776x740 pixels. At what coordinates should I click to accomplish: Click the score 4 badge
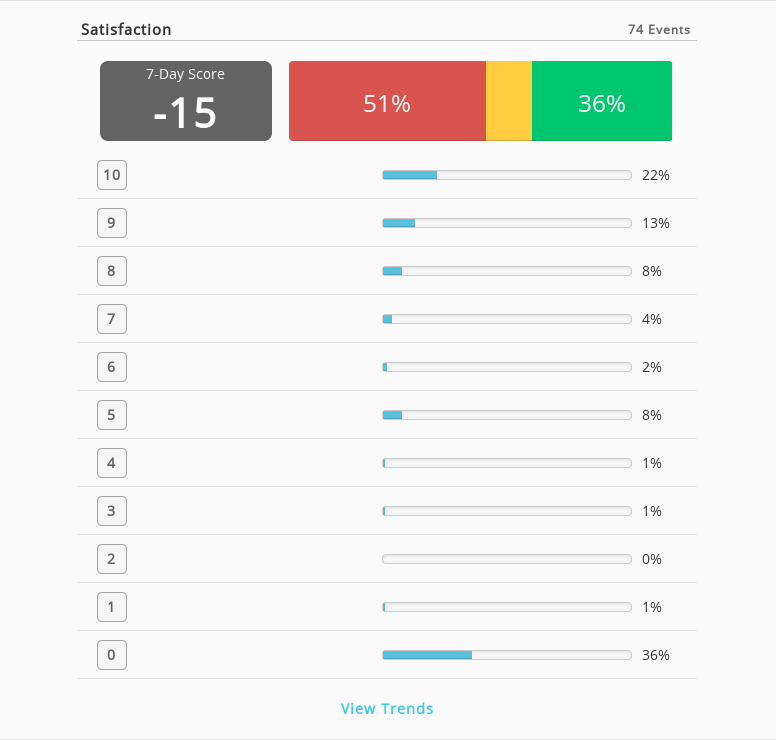tap(112, 463)
